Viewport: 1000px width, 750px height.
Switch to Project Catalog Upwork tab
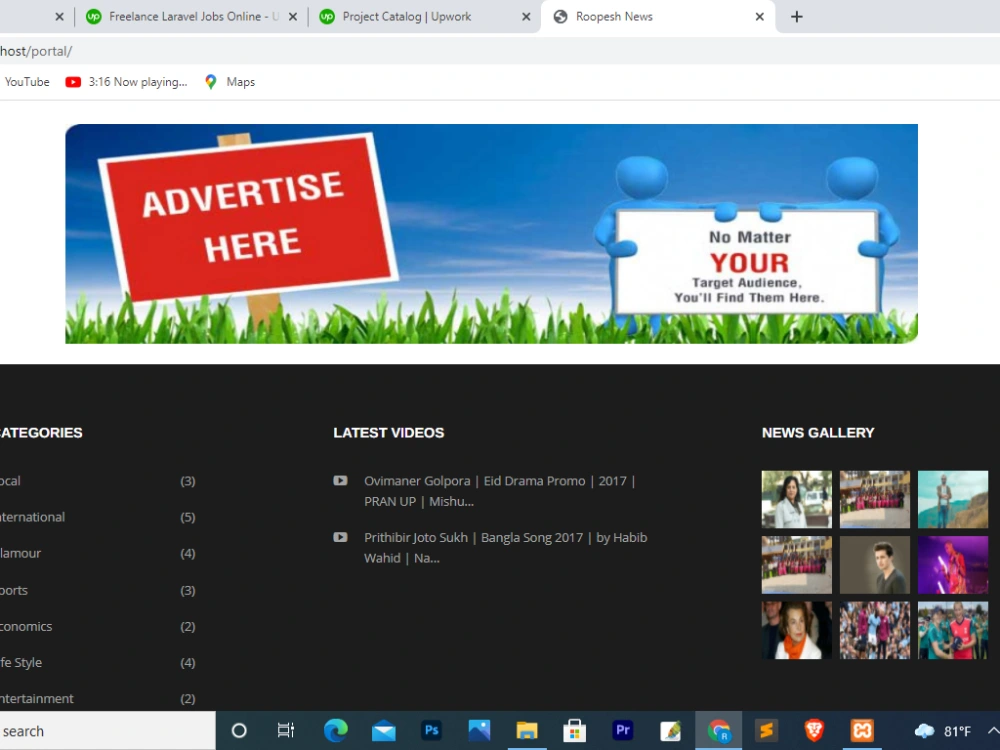(x=424, y=17)
